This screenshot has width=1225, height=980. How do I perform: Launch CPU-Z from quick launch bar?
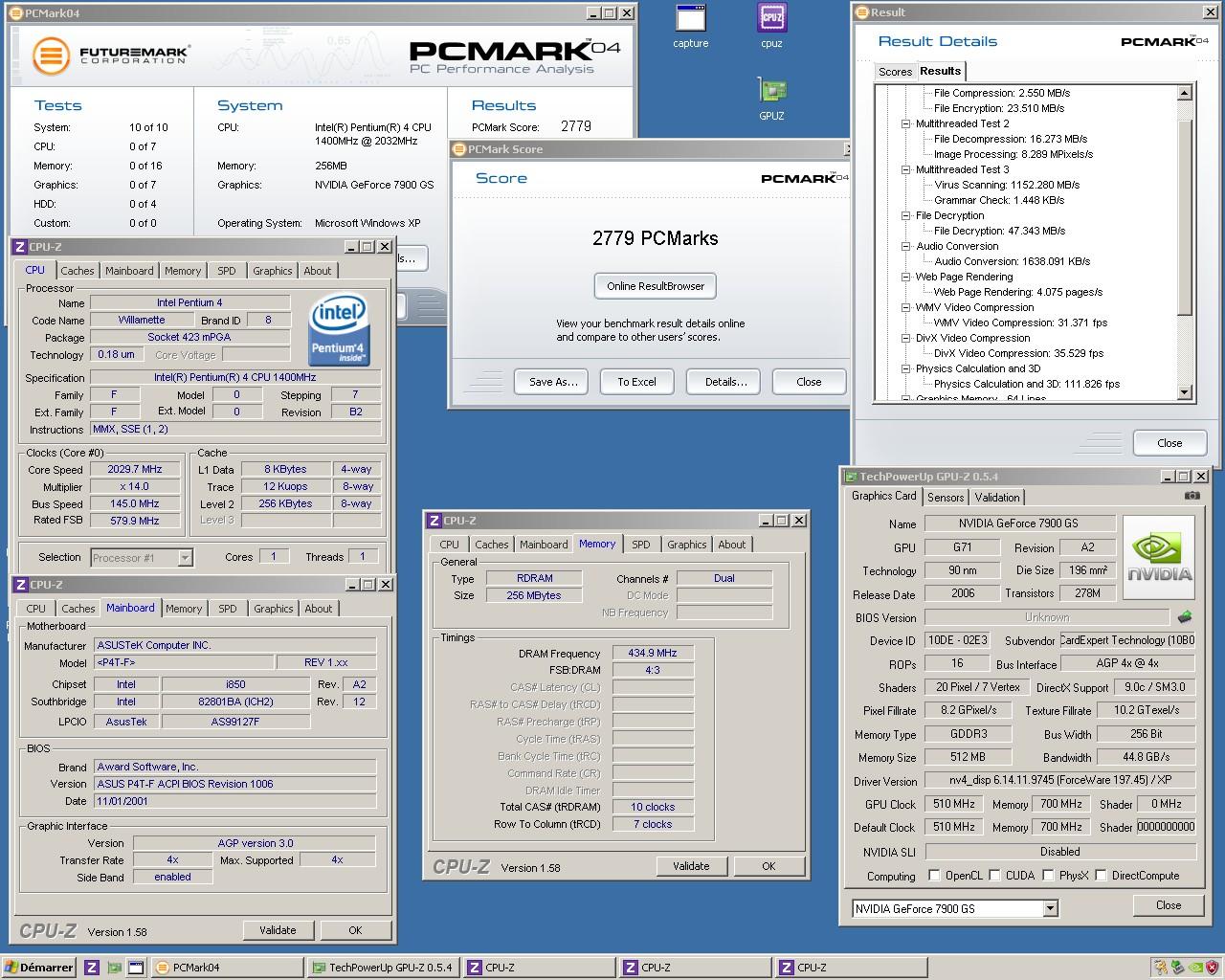[x=92, y=968]
